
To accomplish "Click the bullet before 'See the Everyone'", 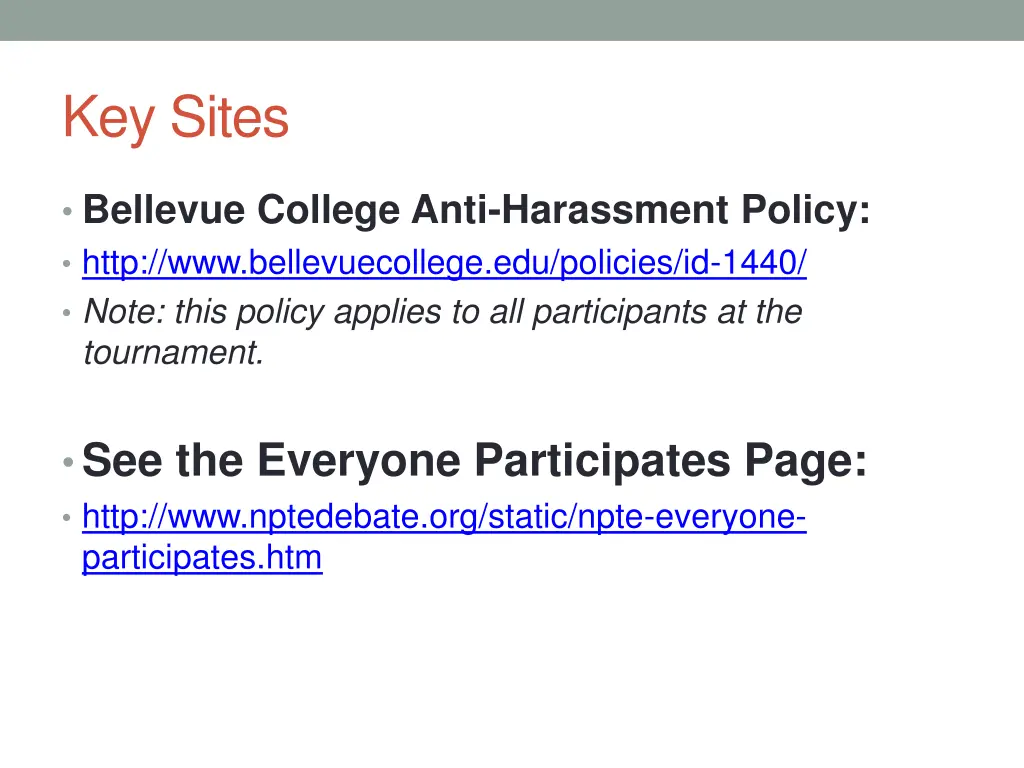I will pyautogui.click(x=68, y=462).
